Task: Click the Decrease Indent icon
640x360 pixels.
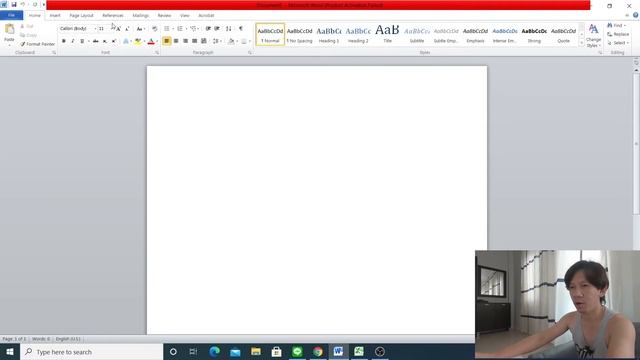Action: point(208,29)
